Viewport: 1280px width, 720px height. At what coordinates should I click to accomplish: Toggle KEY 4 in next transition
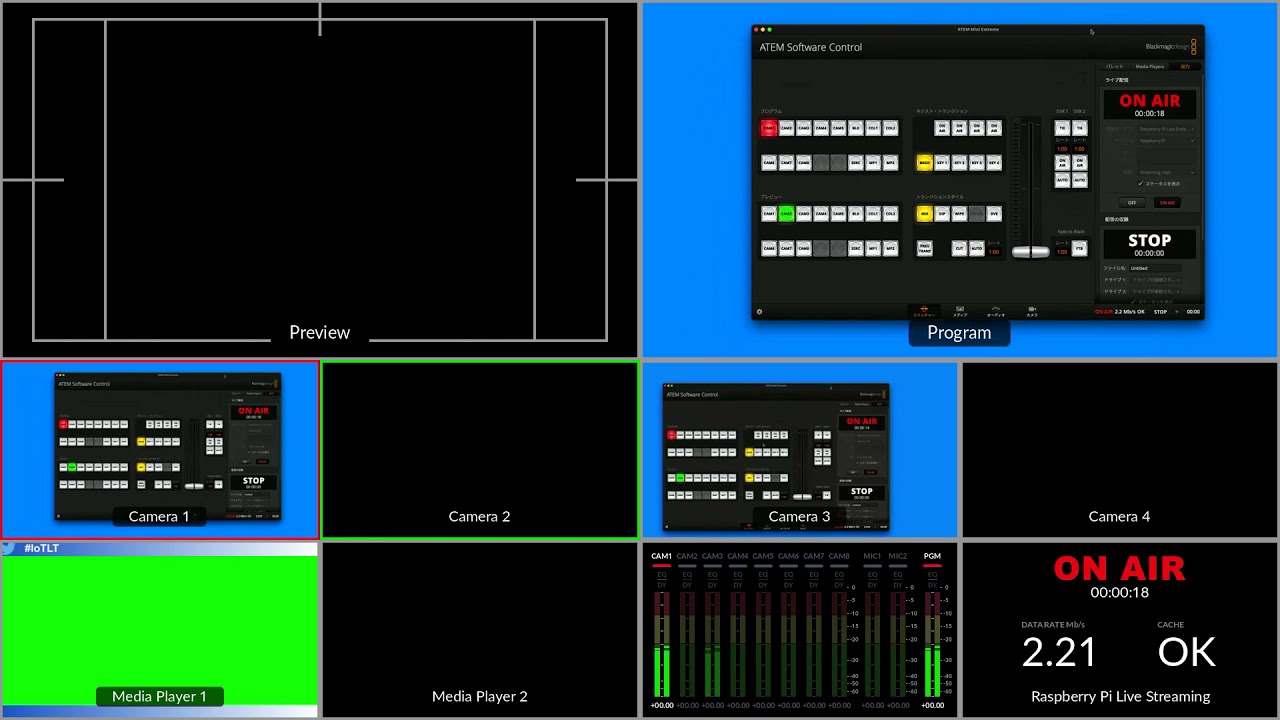[994, 163]
